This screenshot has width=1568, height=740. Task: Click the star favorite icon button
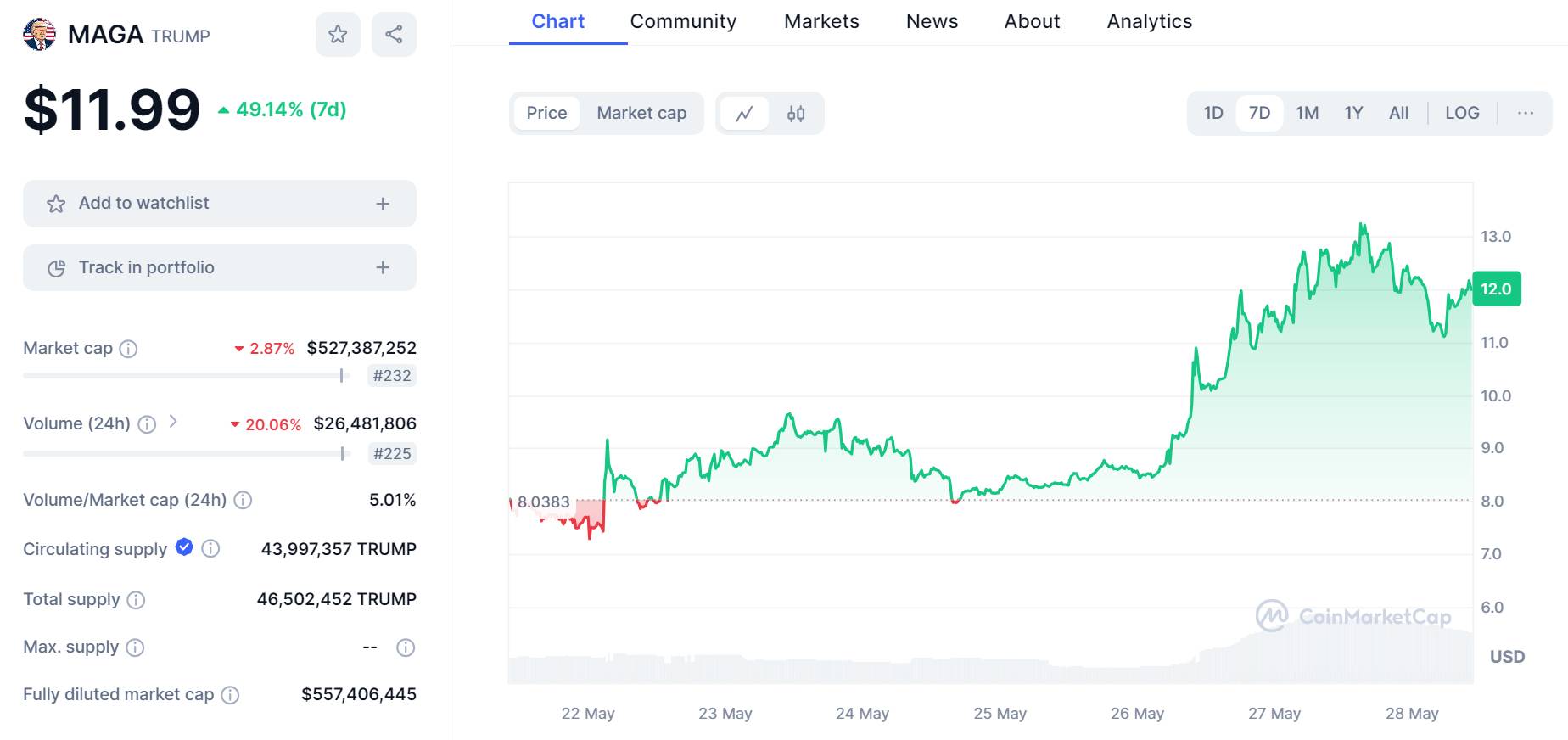338,34
